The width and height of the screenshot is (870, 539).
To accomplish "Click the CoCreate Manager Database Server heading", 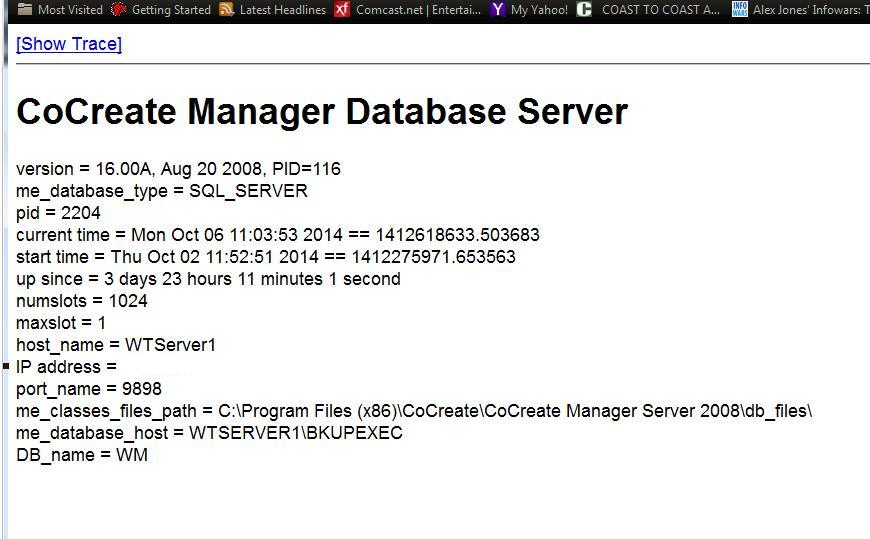I will click(322, 111).
